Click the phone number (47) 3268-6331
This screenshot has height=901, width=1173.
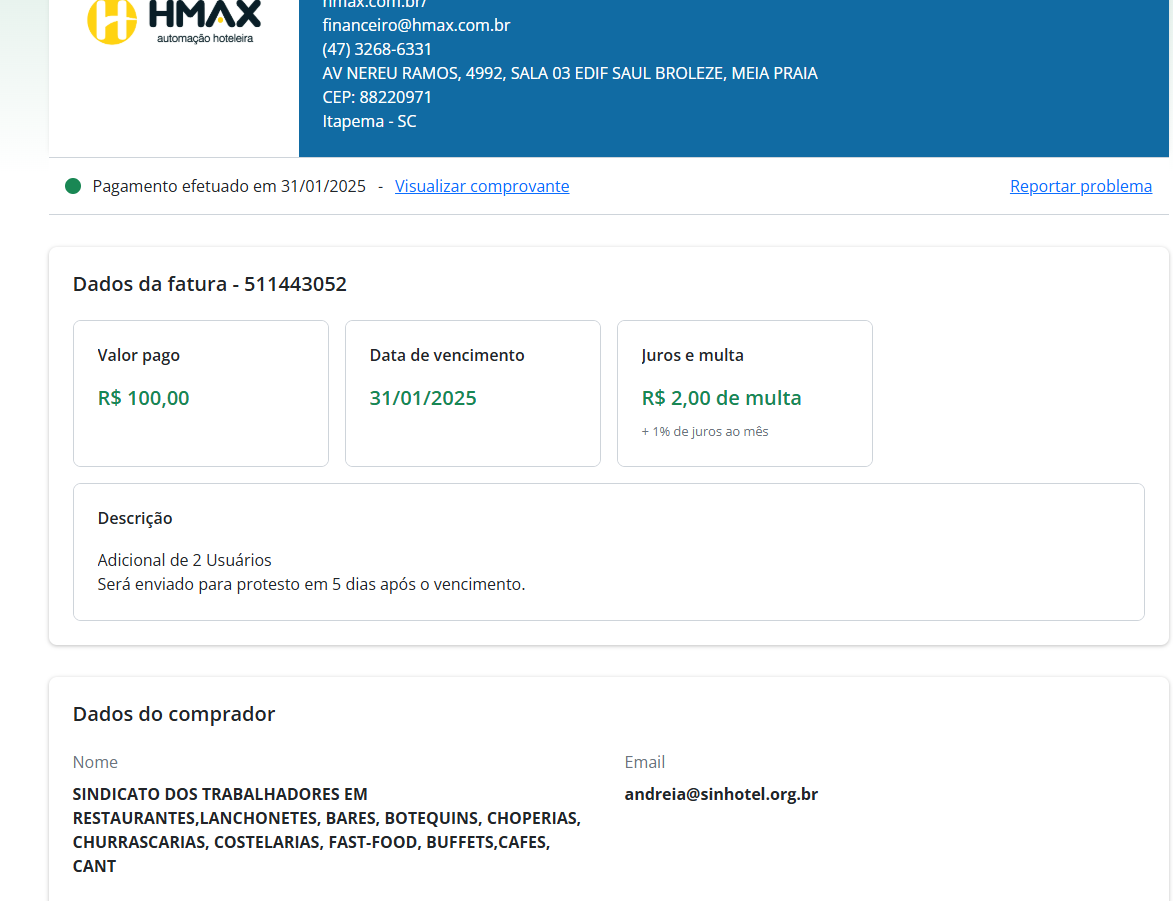tap(377, 49)
